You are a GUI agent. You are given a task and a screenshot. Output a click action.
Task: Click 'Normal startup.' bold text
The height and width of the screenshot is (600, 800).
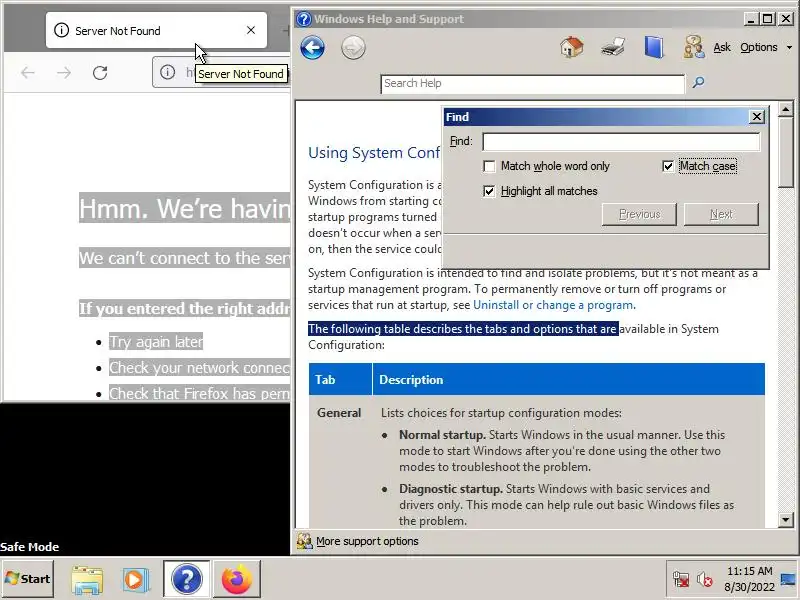coord(442,435)
